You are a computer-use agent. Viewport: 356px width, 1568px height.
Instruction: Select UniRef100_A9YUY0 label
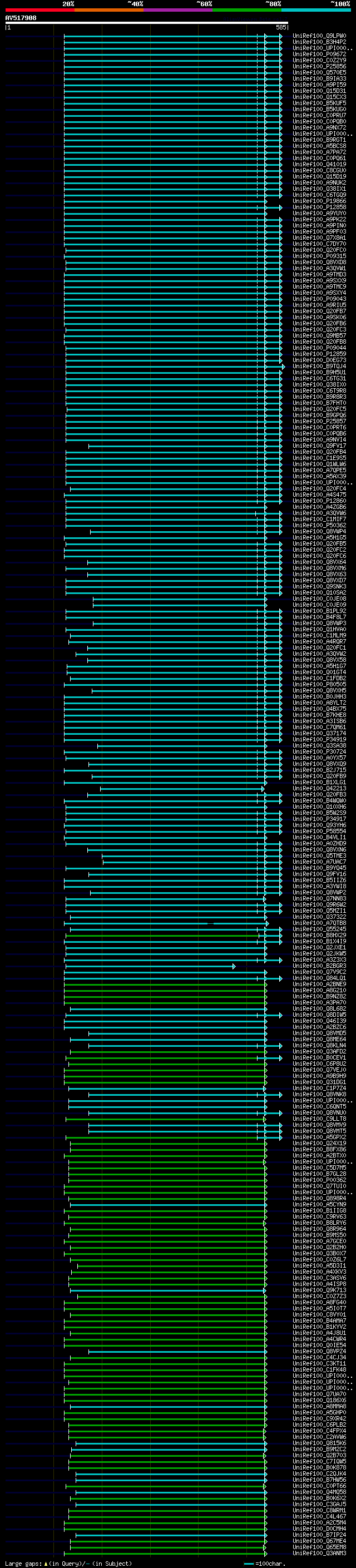tap(319, 213)
